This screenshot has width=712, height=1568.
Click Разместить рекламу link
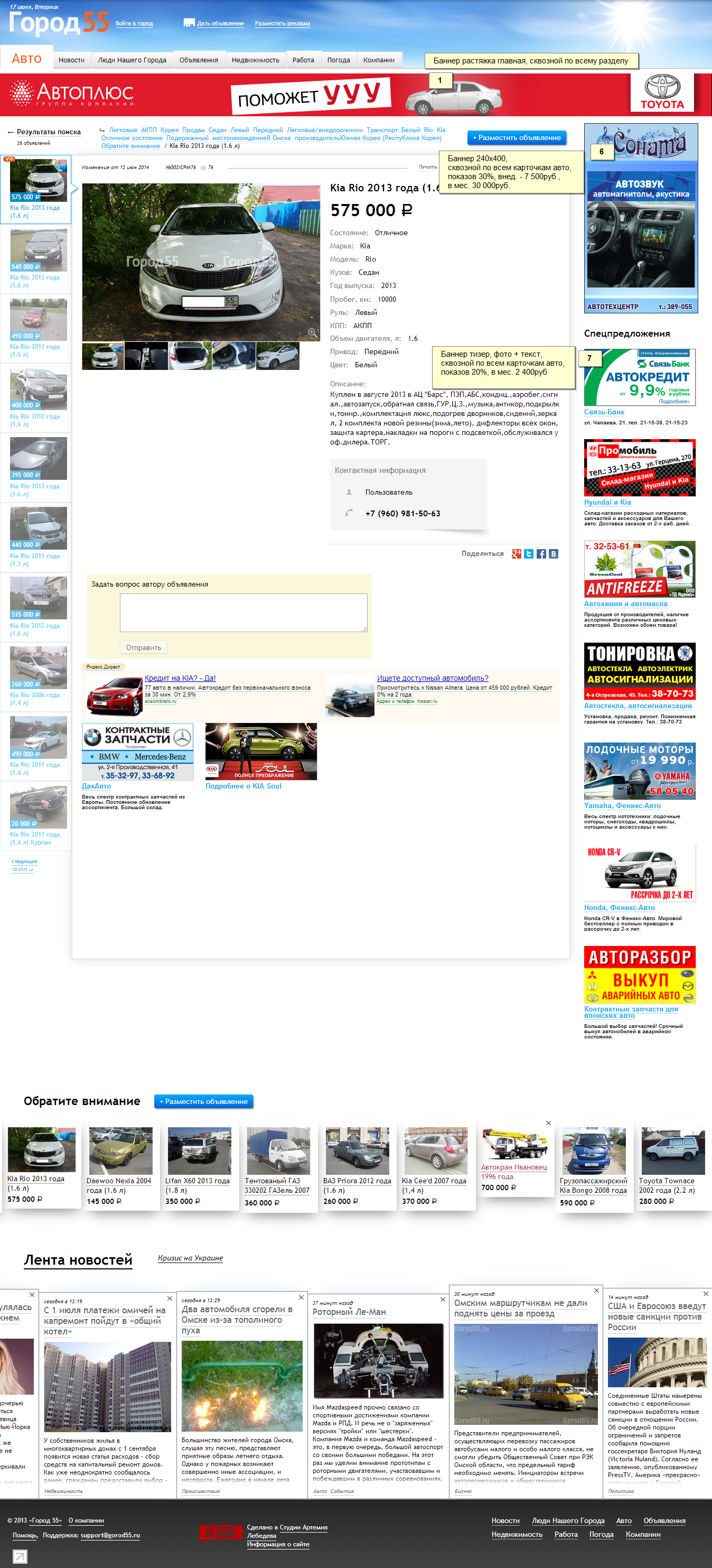(283, 23)
